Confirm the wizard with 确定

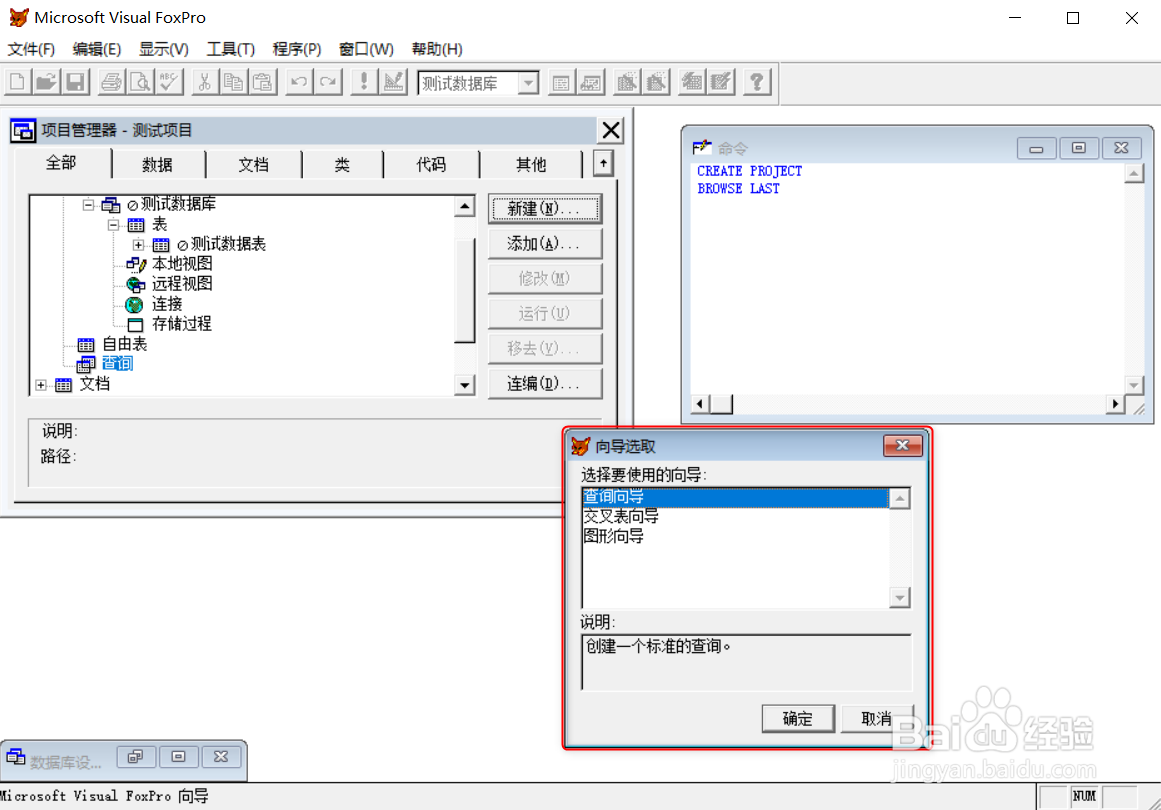point(798,718)
